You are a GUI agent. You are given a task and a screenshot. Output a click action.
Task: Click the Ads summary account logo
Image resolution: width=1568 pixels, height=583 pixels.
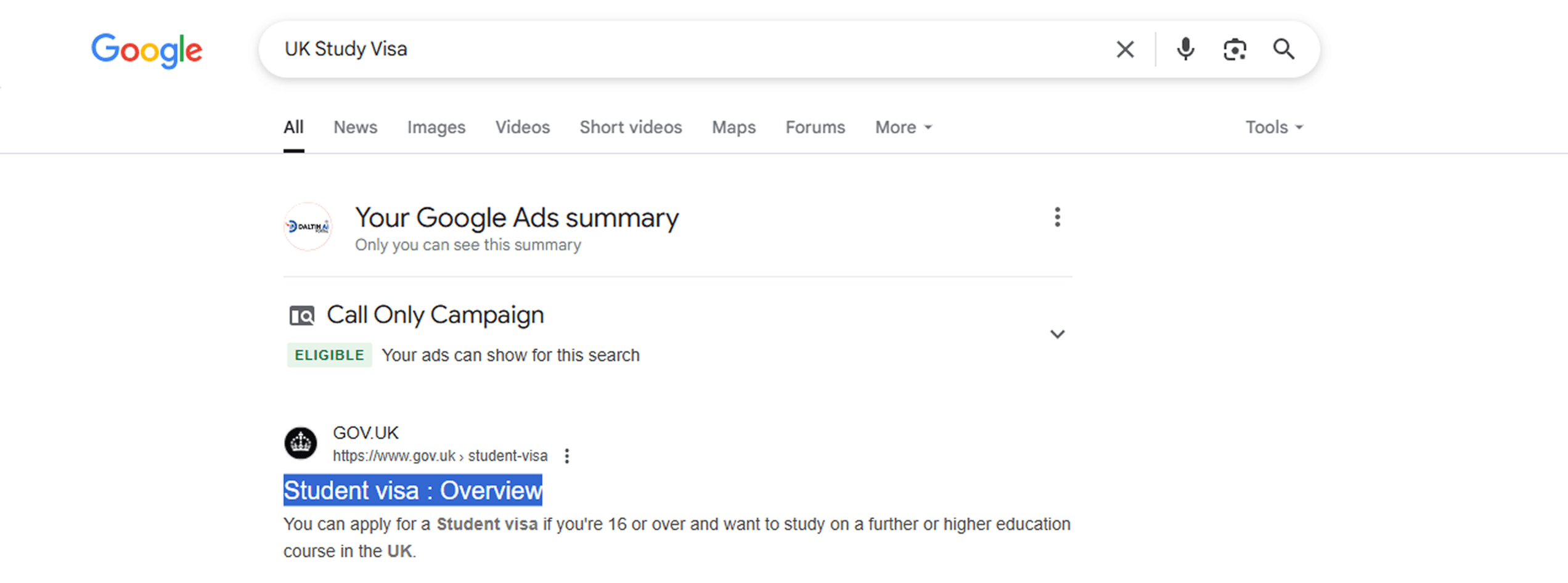coord(308,227)
